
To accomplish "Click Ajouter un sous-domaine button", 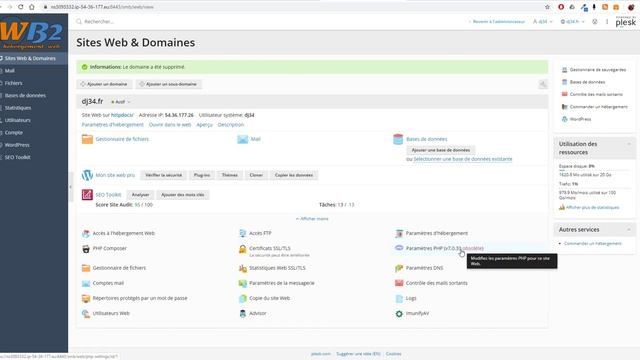I will pos(168,84).
